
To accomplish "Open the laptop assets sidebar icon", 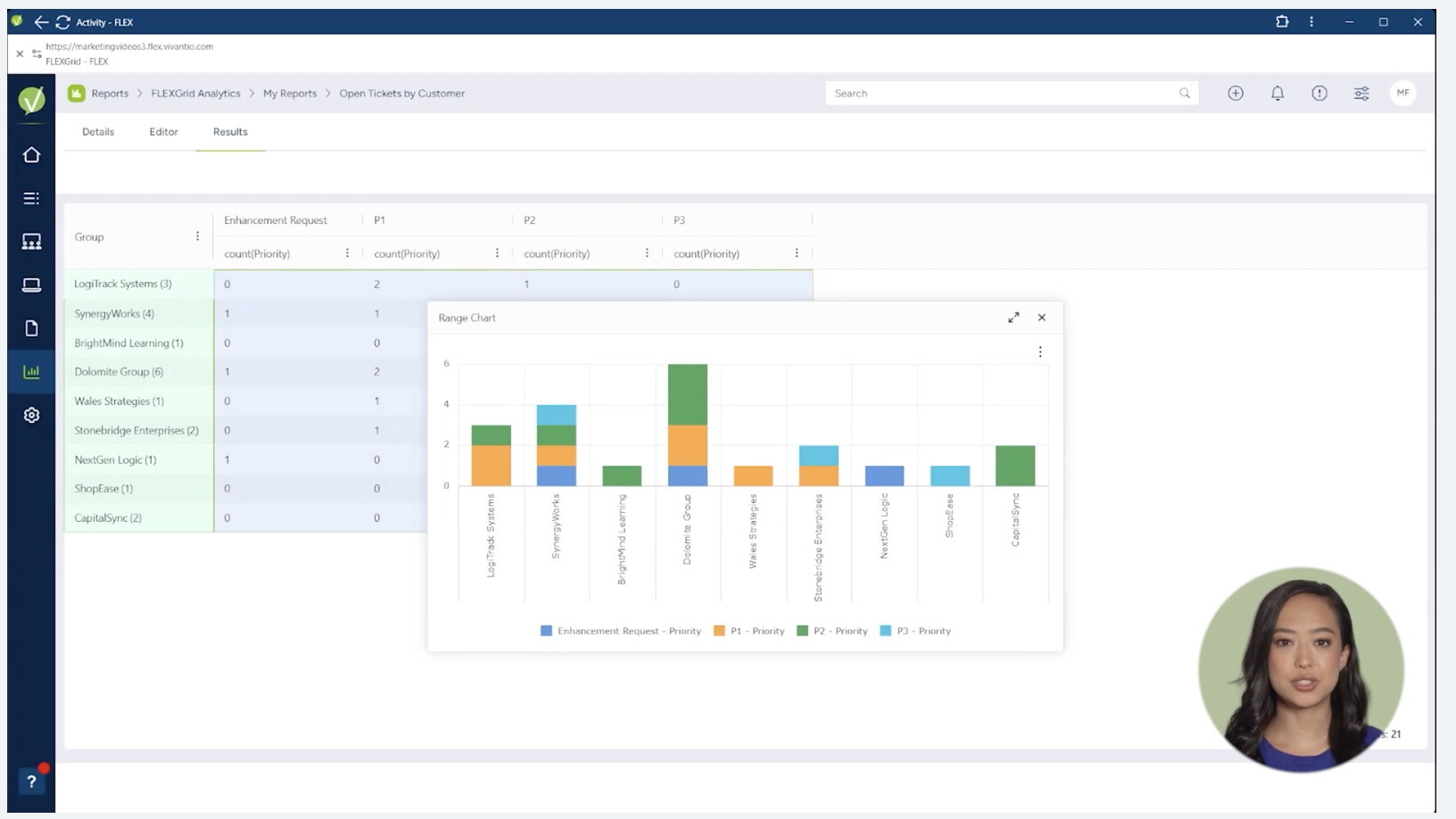I will [x=31, y=285].
